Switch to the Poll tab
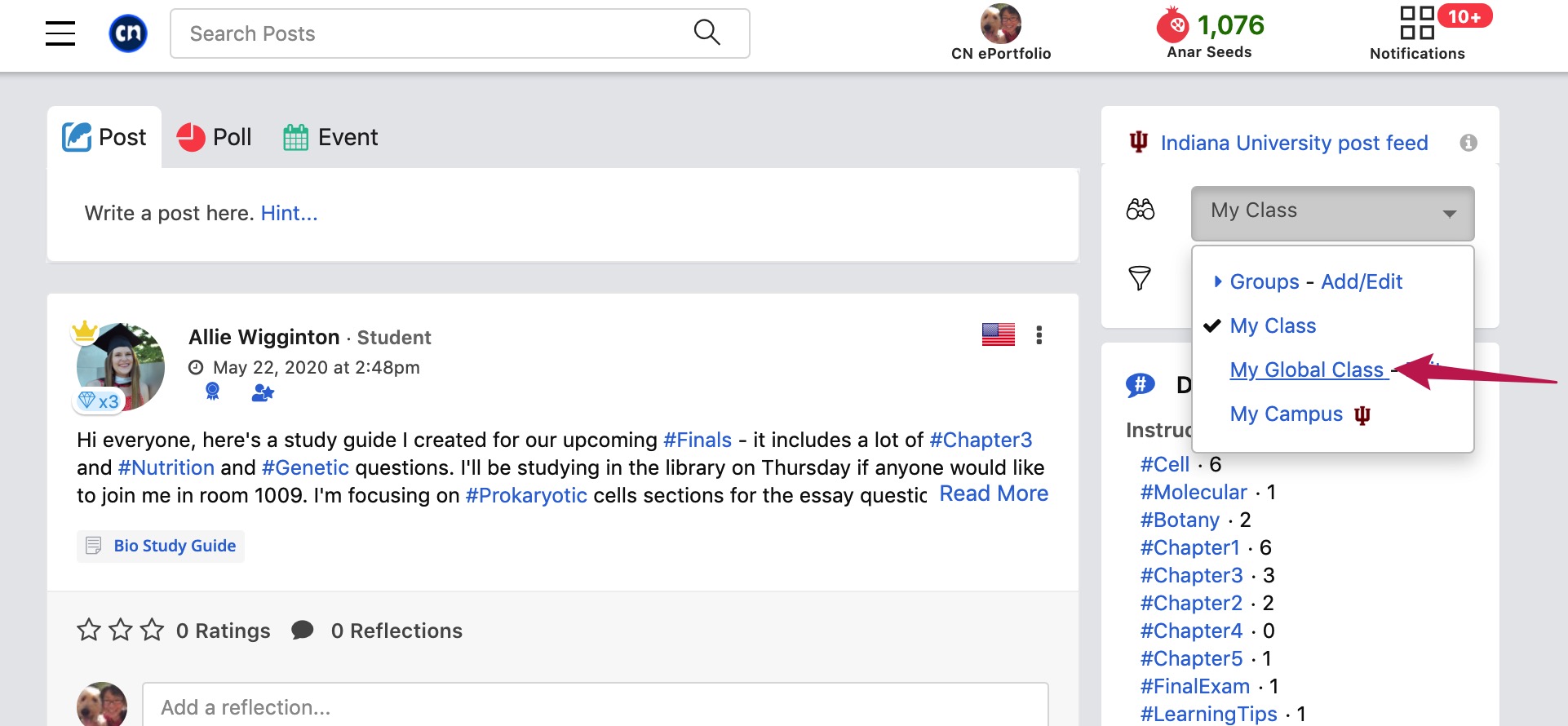This screenshot has height=726, width=1568. [215, 137]
